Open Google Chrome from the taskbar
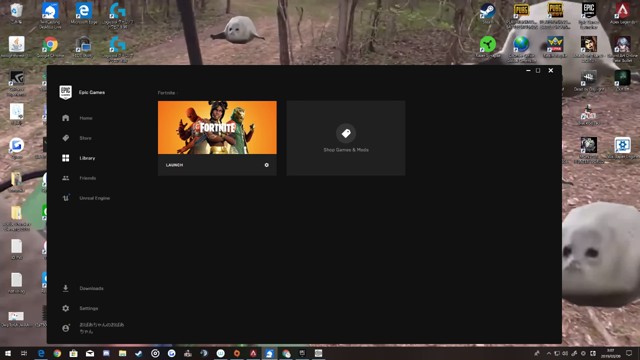Viewport: 640px width, 360px height. pos(57,353)
